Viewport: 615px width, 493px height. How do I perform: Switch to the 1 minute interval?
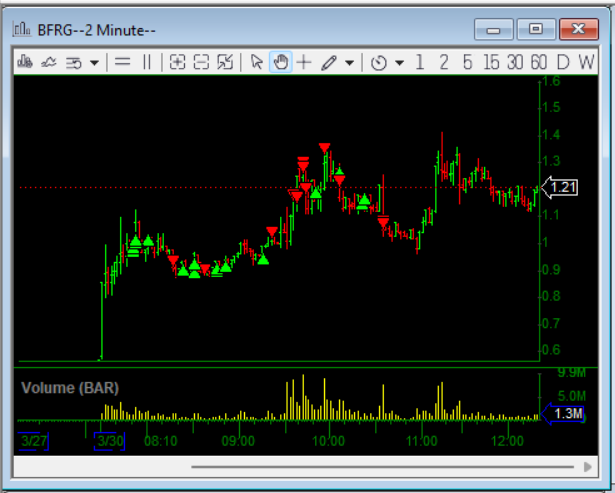[x=420, y=62]
